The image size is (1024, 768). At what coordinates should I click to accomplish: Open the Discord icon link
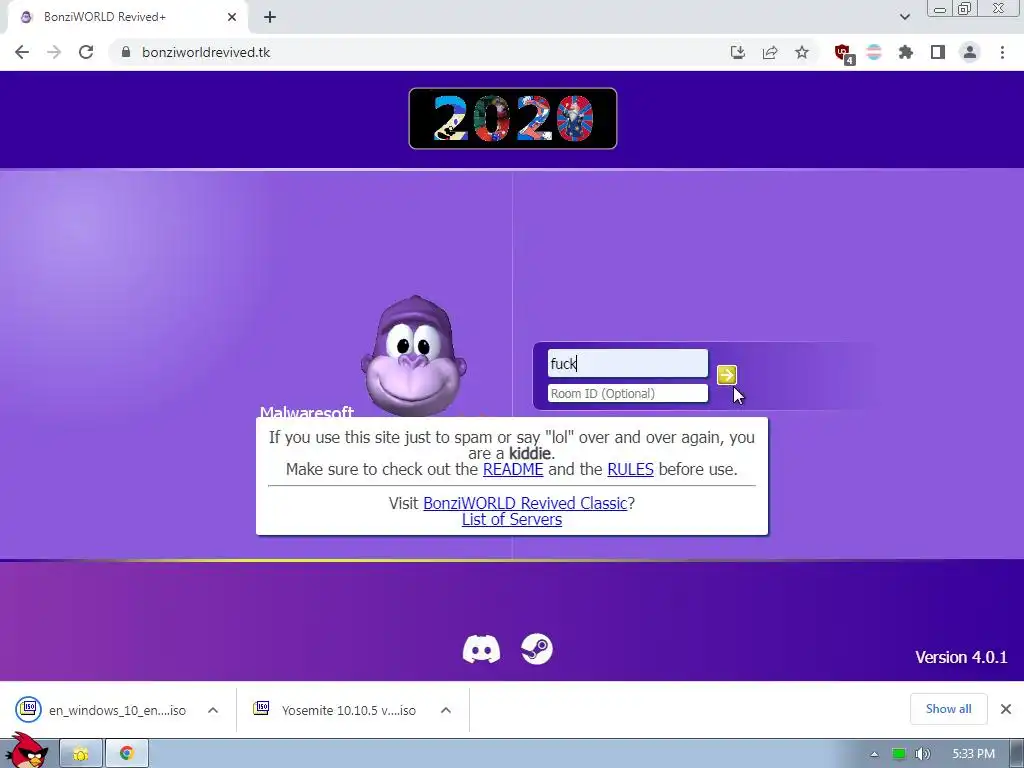point(481,649)
